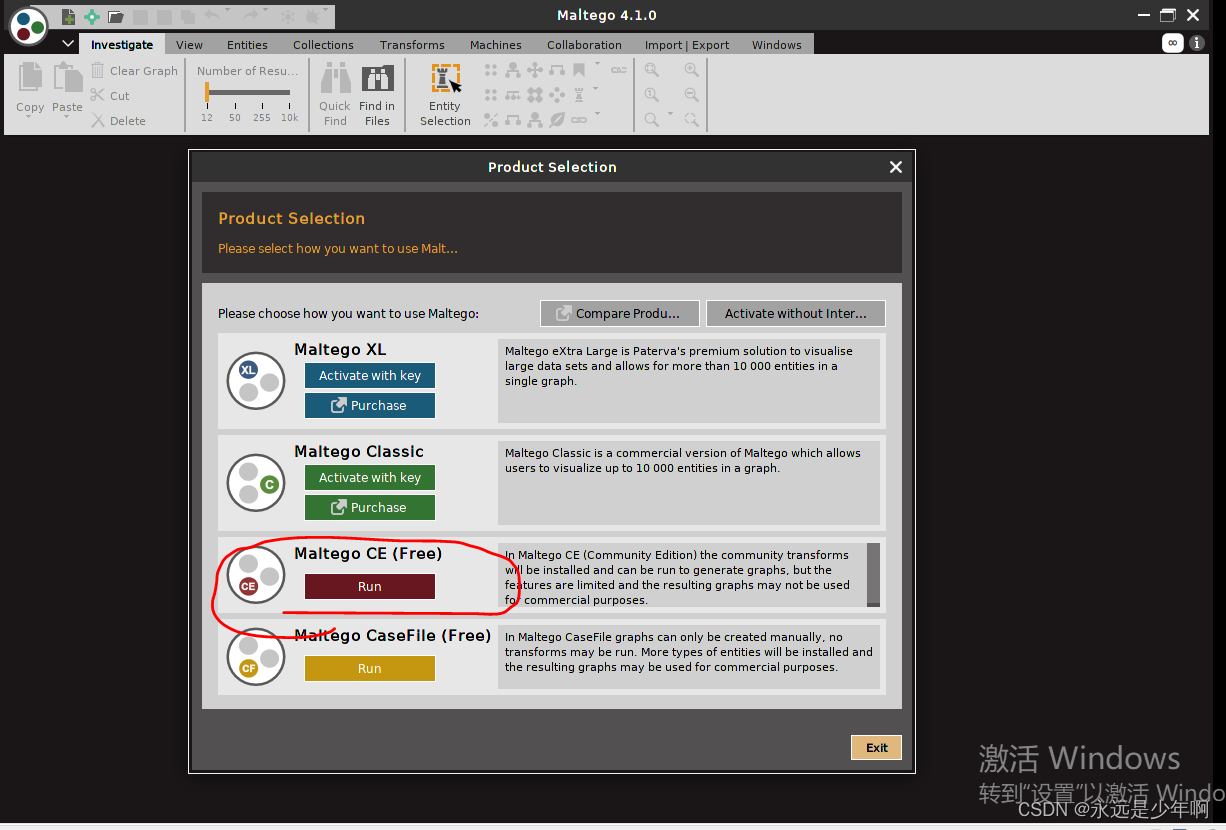This screenshot has height=830, width=1226.
Task: Click the Maltego Classic product logo
Action: point(256,483)
